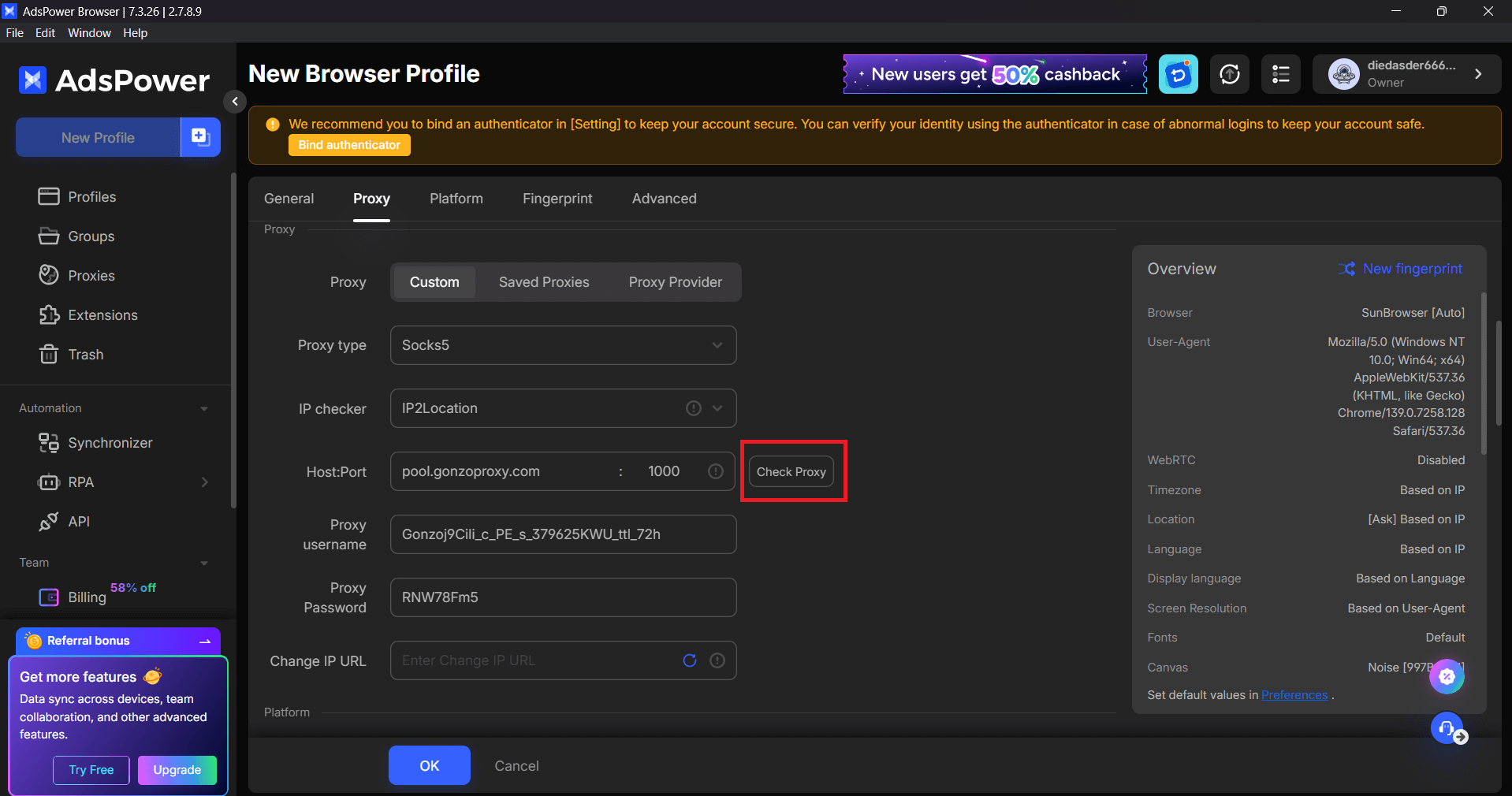Click the left sidebar scrollbar
This screenshot has width=1512, height=796.
(233, 340)
